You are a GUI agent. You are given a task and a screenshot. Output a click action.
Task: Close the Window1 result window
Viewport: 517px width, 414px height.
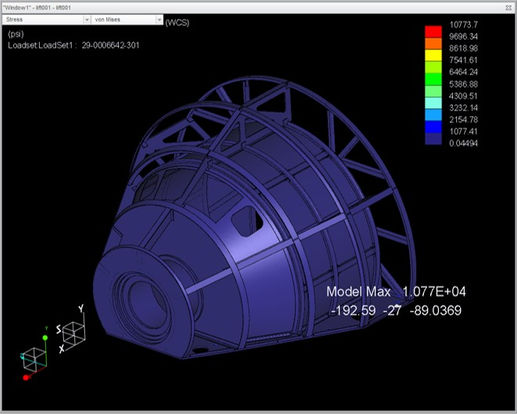[x=509, y=7]
